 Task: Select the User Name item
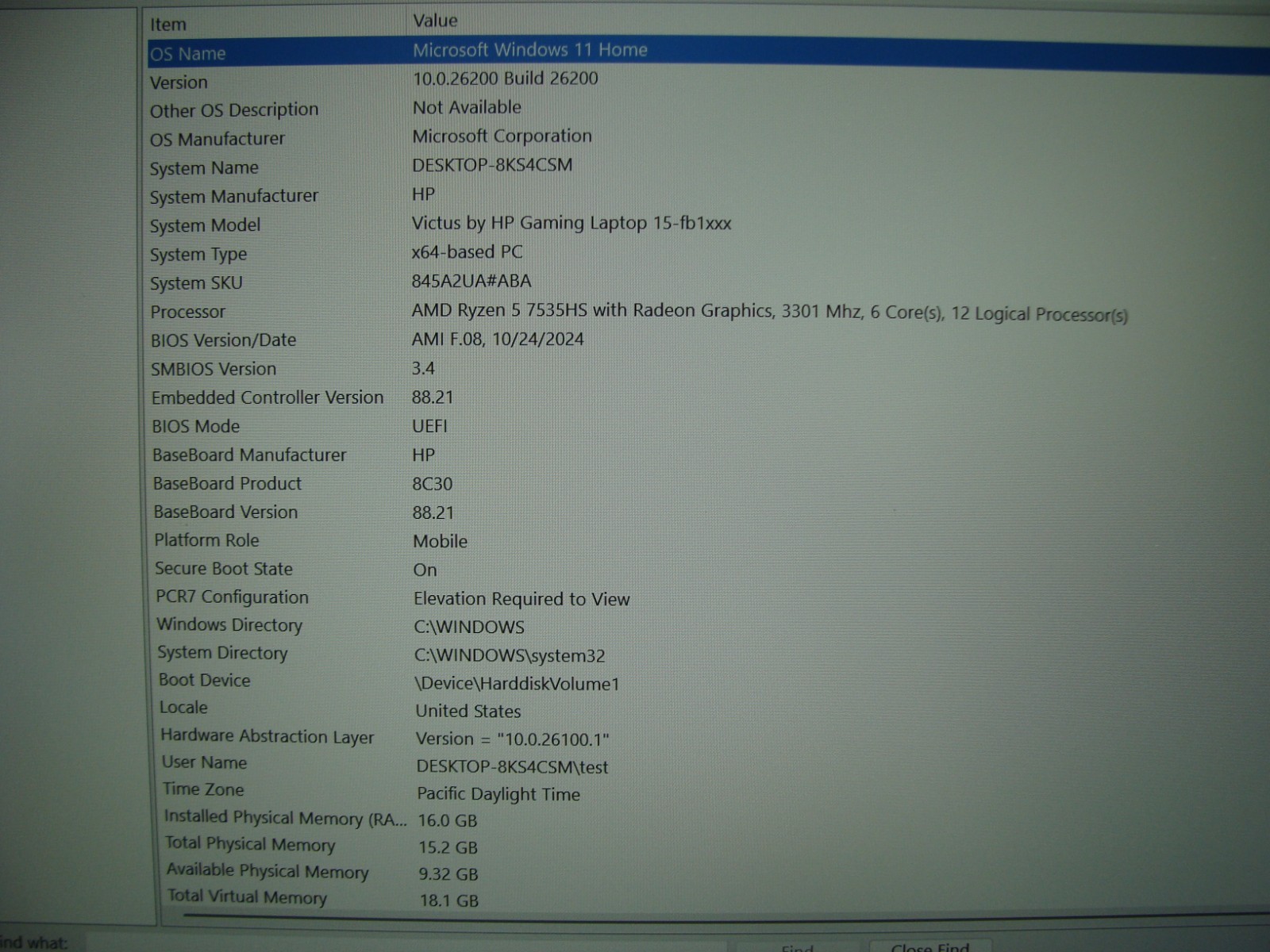click(x=205, y=762)
